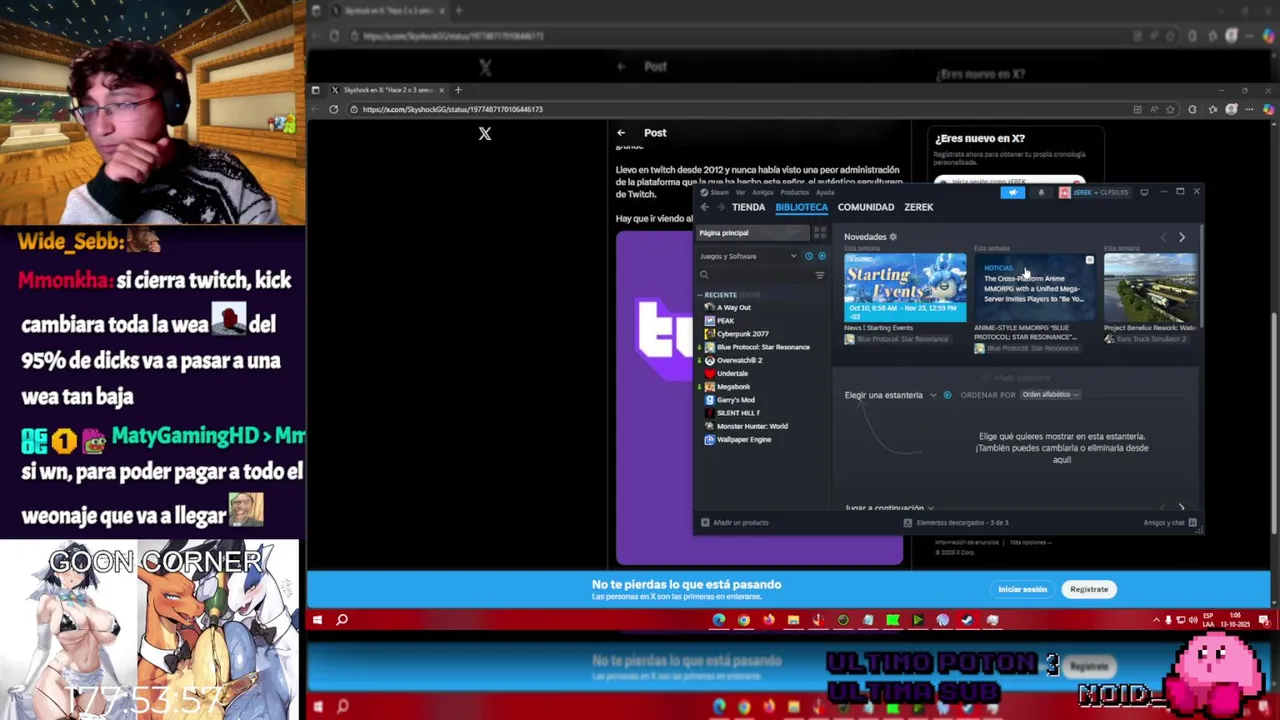Open Starting Events news thumbnail

pyautogui.click(x=905, y=287)
